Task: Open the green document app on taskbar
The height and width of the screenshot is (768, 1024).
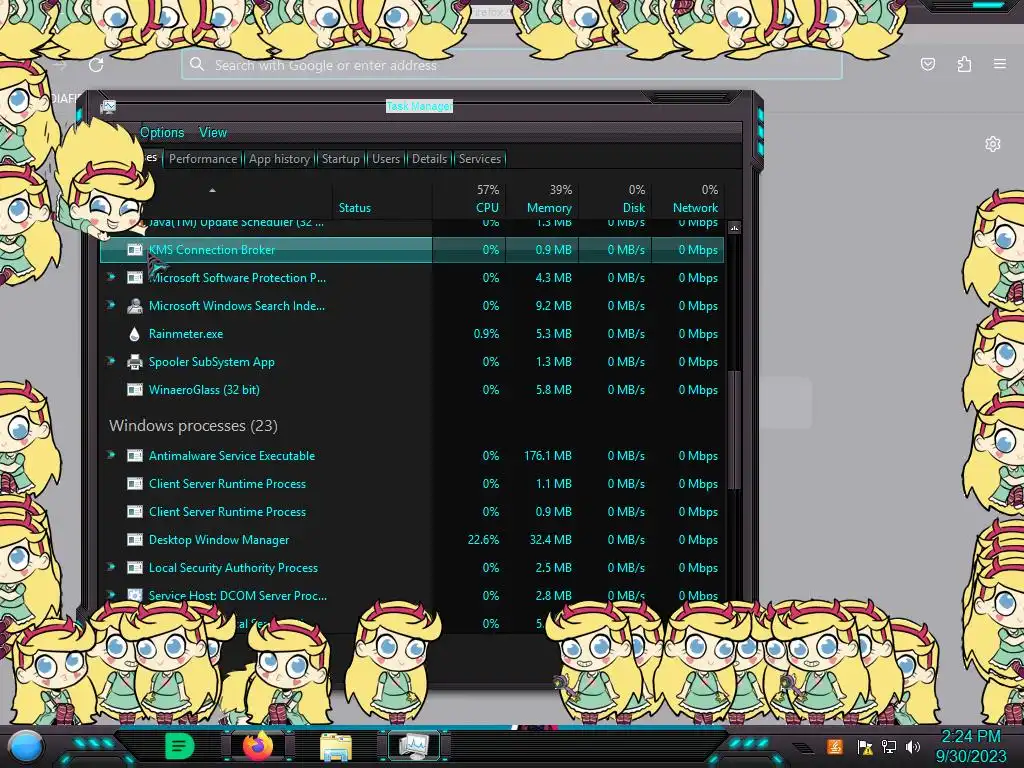Action: 179,746
